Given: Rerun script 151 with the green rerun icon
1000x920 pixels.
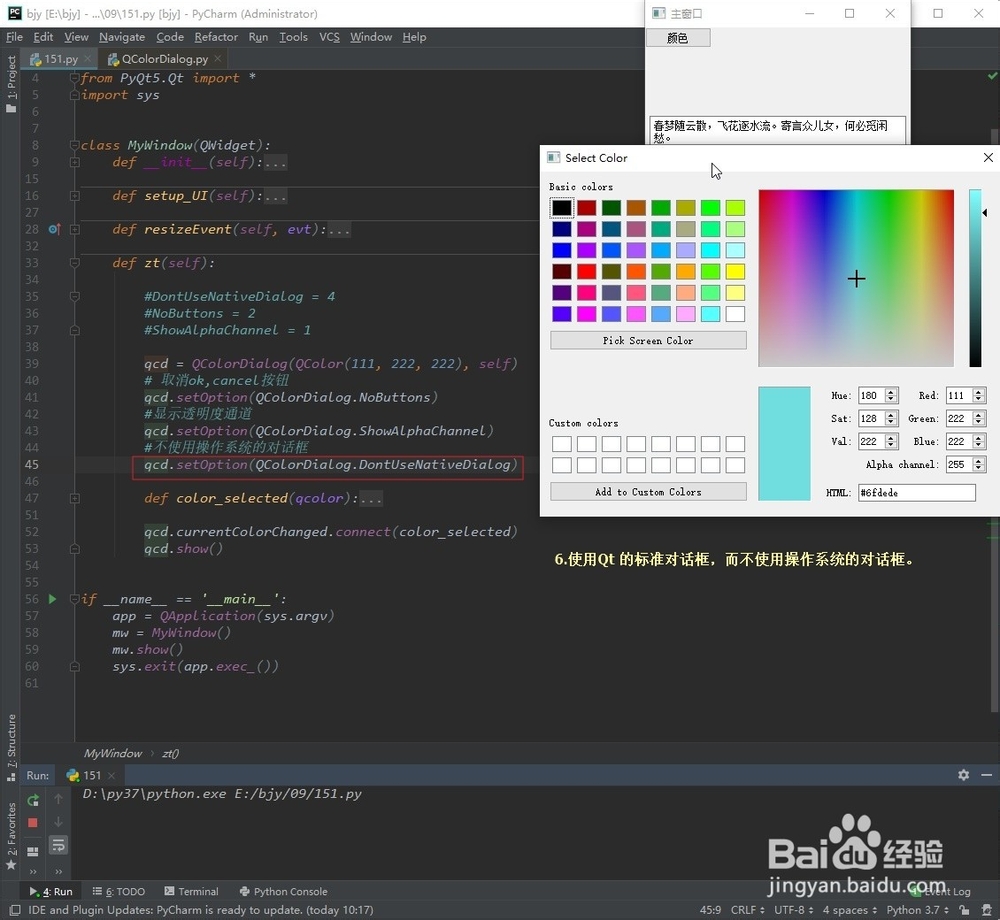Looking at the screenshot, I should [x=33, y=800].
